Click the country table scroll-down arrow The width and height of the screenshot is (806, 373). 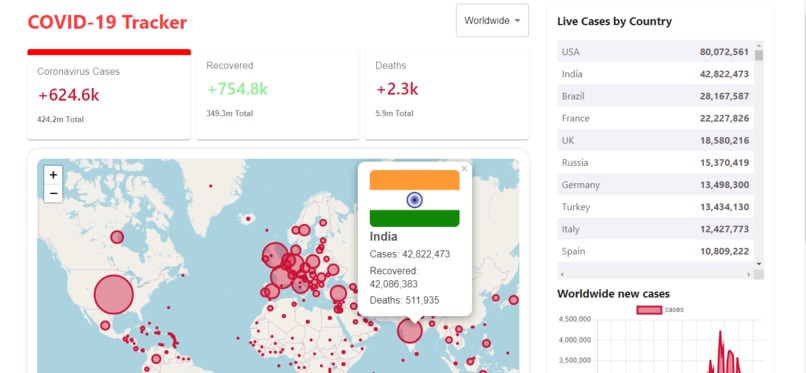(759, 264)
